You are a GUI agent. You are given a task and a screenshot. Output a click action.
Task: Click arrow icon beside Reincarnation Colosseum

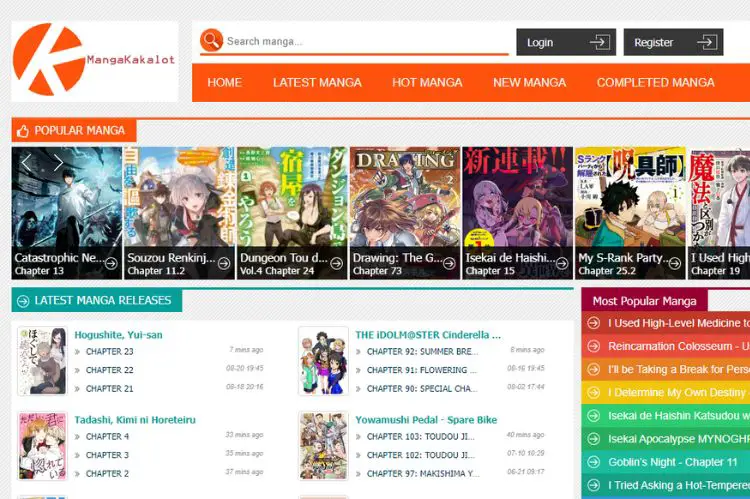(x=594, y=346)
